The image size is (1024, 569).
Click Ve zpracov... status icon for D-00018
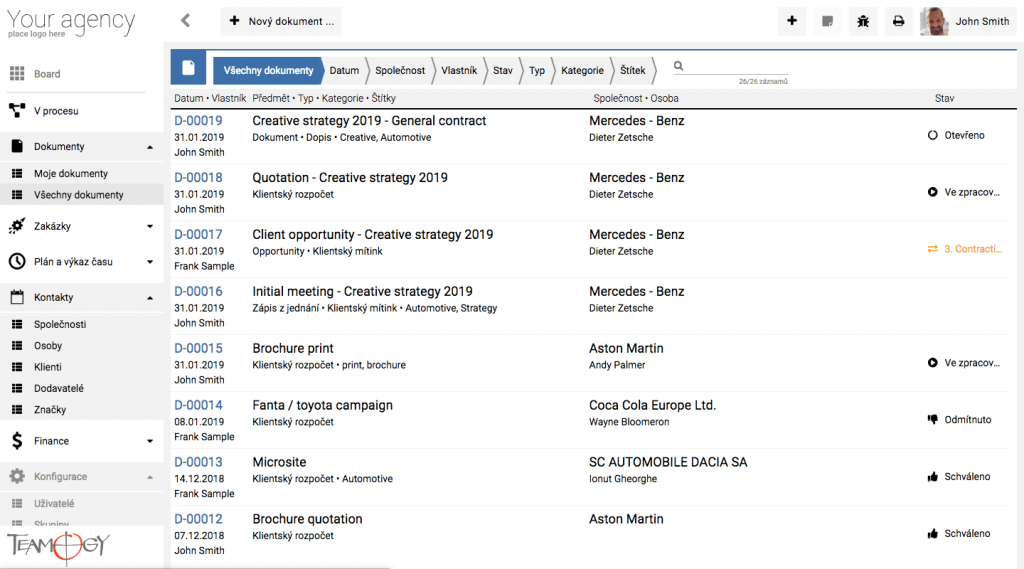[x=933, y=192]
